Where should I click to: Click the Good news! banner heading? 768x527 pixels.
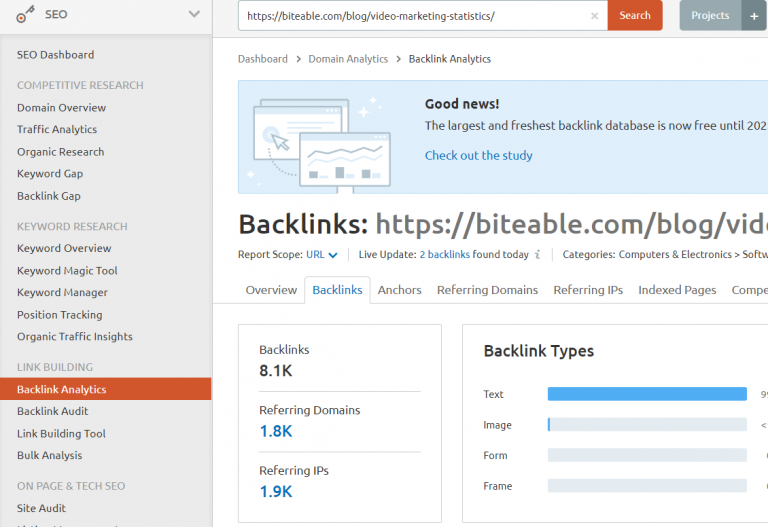click(462, 104)
